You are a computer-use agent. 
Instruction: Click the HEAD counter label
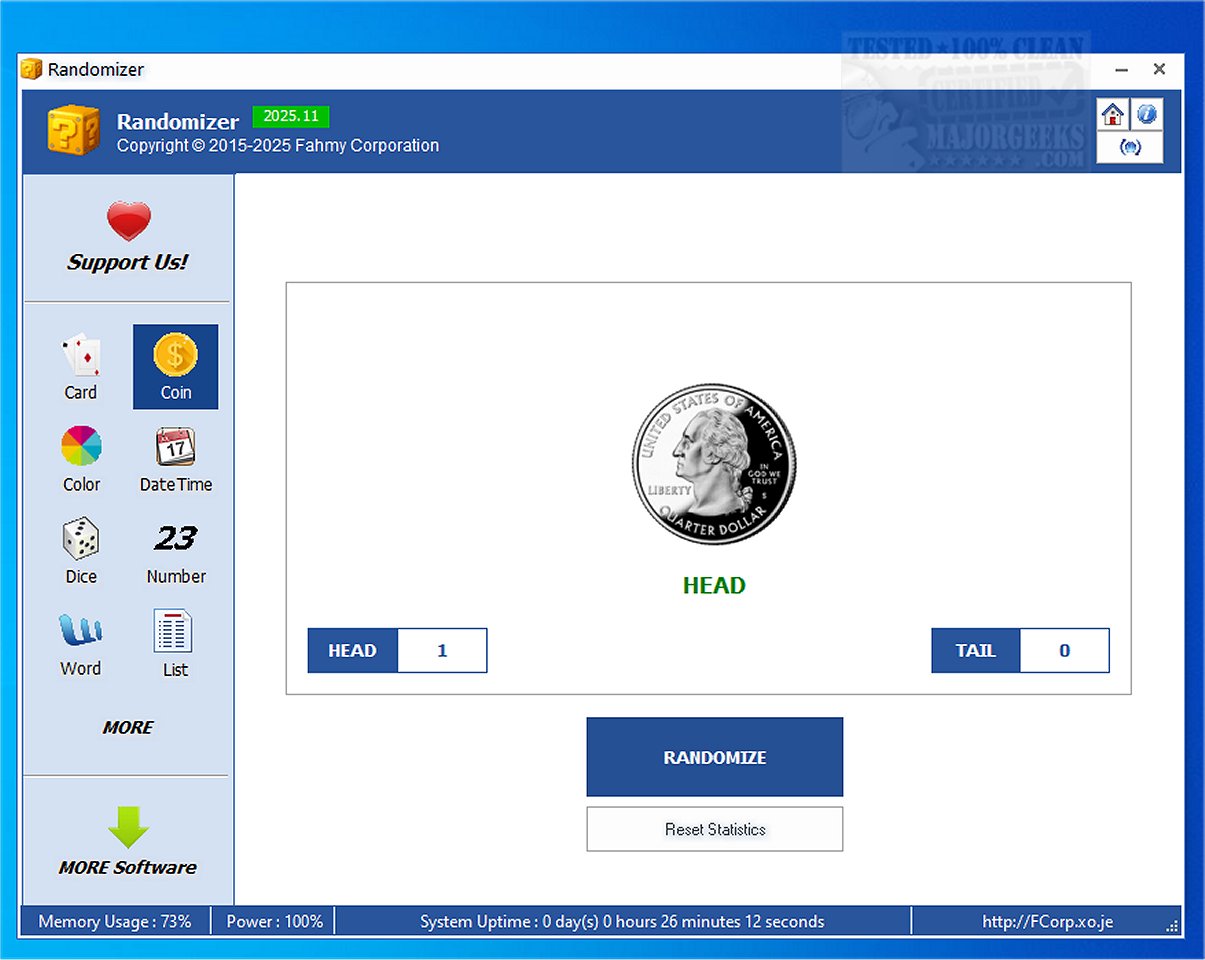click(x=353, y=651)
